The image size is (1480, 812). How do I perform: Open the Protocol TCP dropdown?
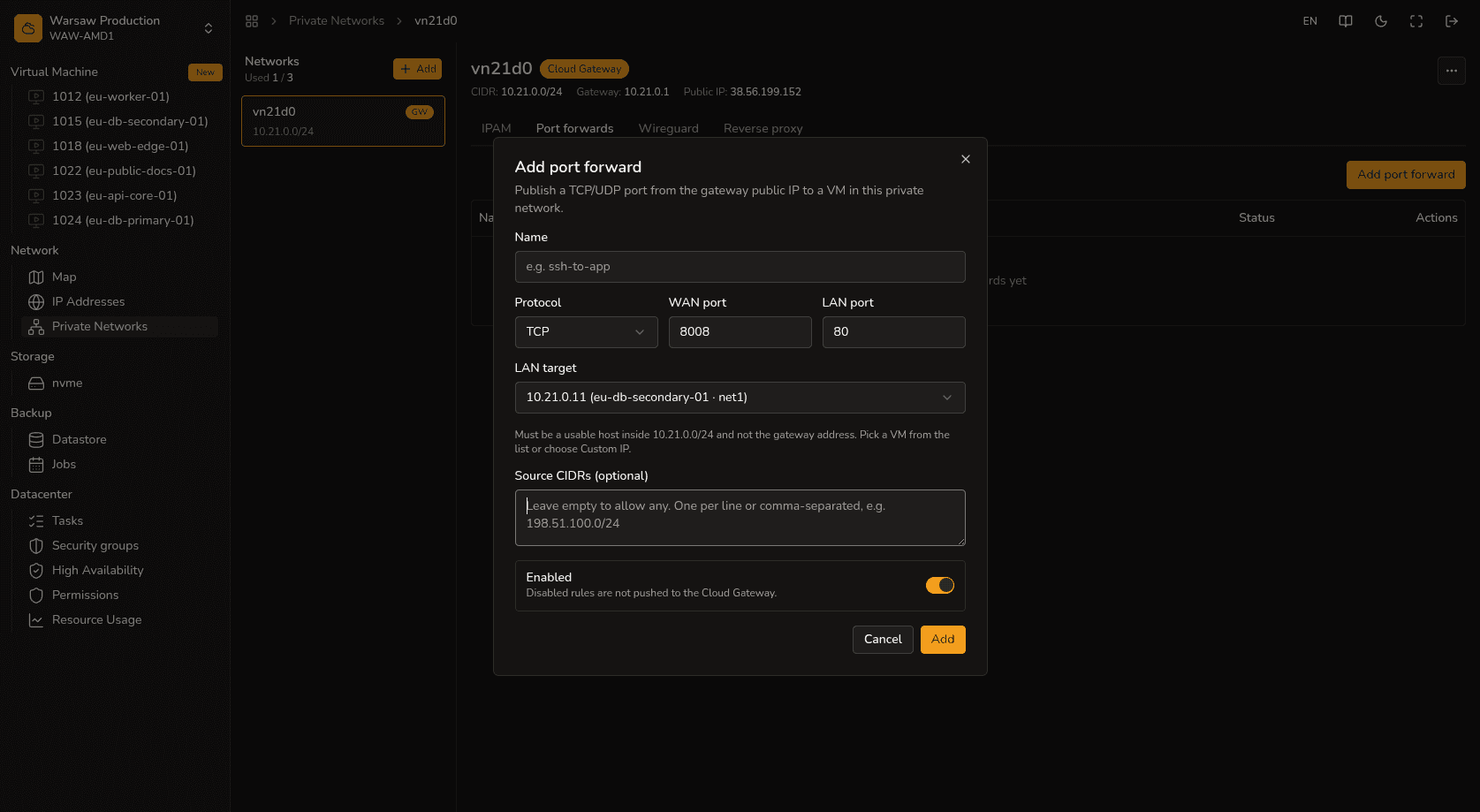tap(586, 332)
